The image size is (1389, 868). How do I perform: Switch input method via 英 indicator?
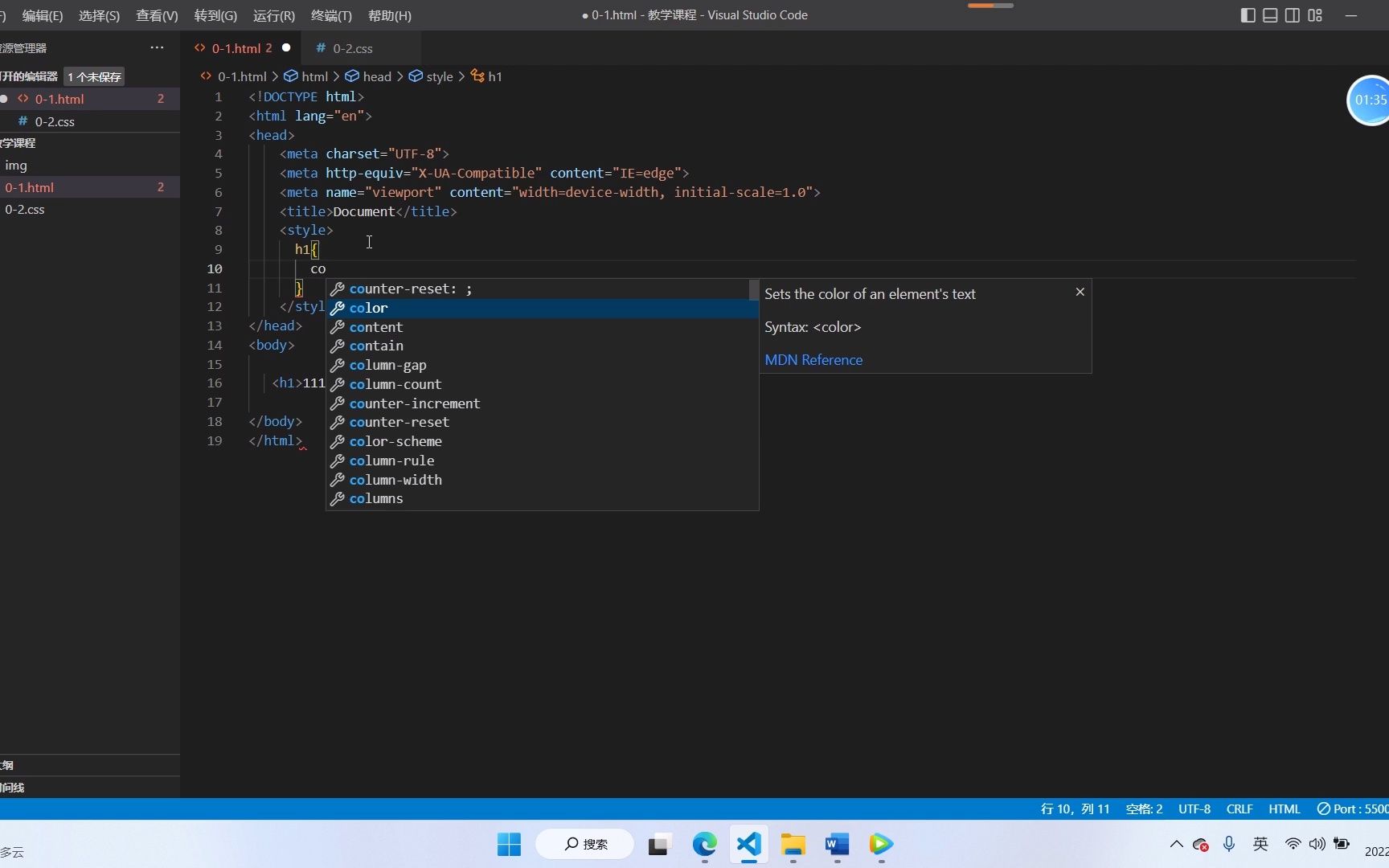click(x=1260, y=844)
